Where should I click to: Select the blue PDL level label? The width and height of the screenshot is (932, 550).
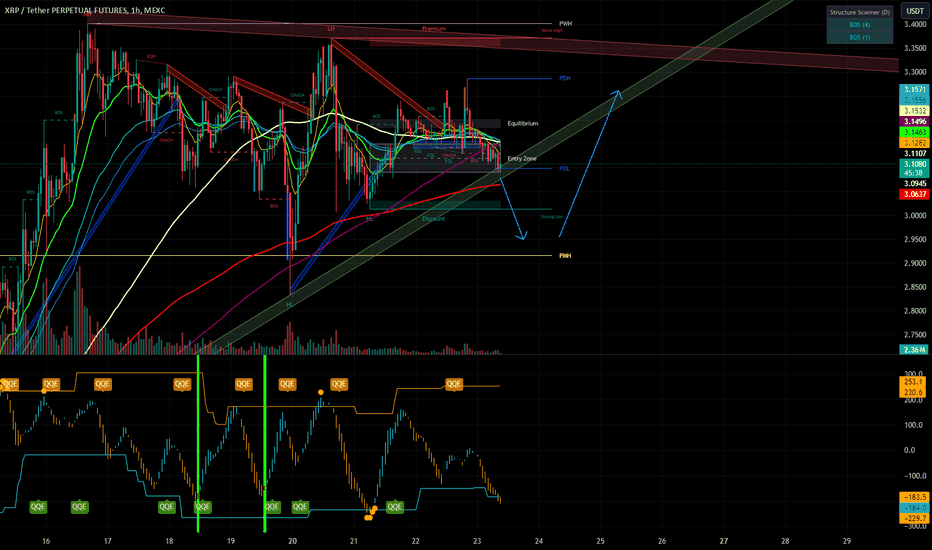point(564,169)
